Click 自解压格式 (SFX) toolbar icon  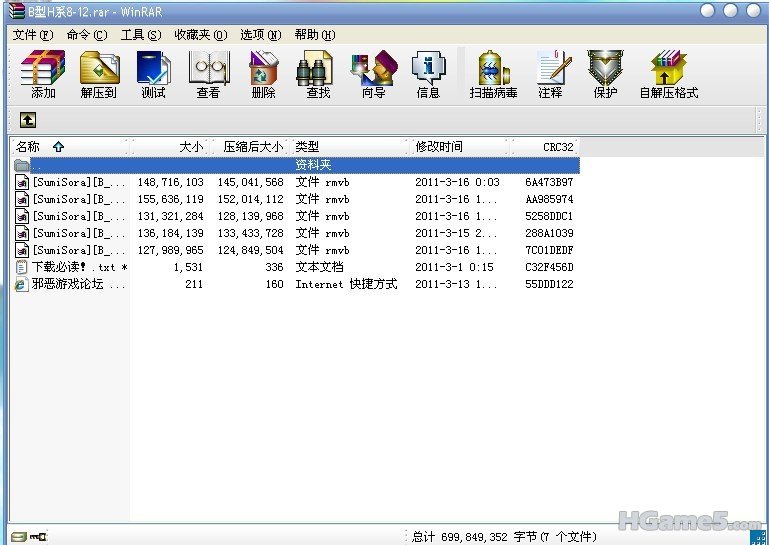click(x=668, y=74)
